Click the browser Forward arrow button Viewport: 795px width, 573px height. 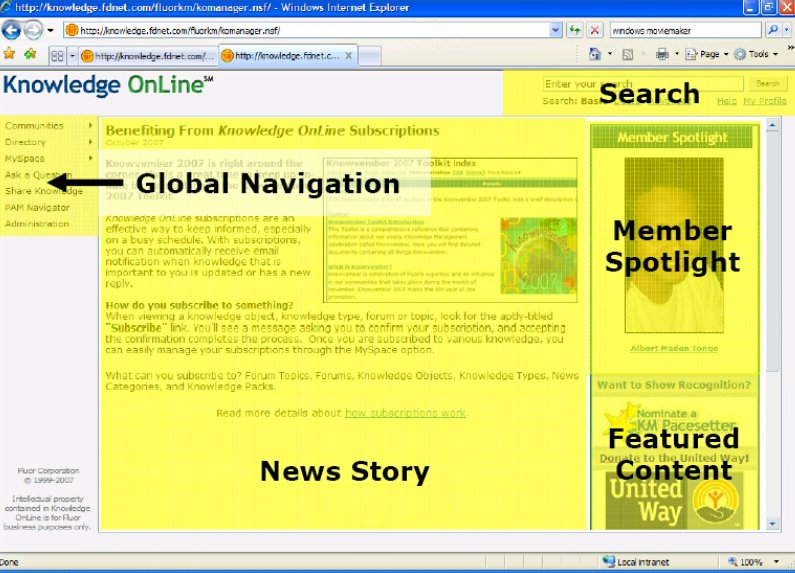(33, 30)
